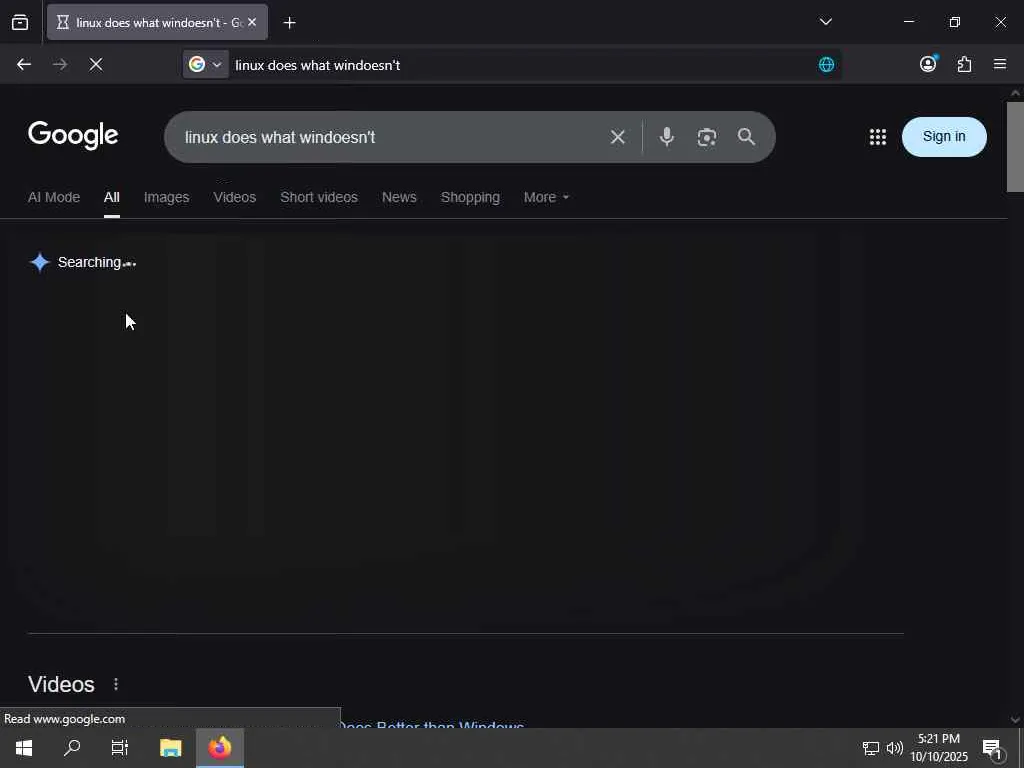Close the 'linux does what windoesn't' tab
This screenshot has width=1024, height=768.
[x=252, y=22]
